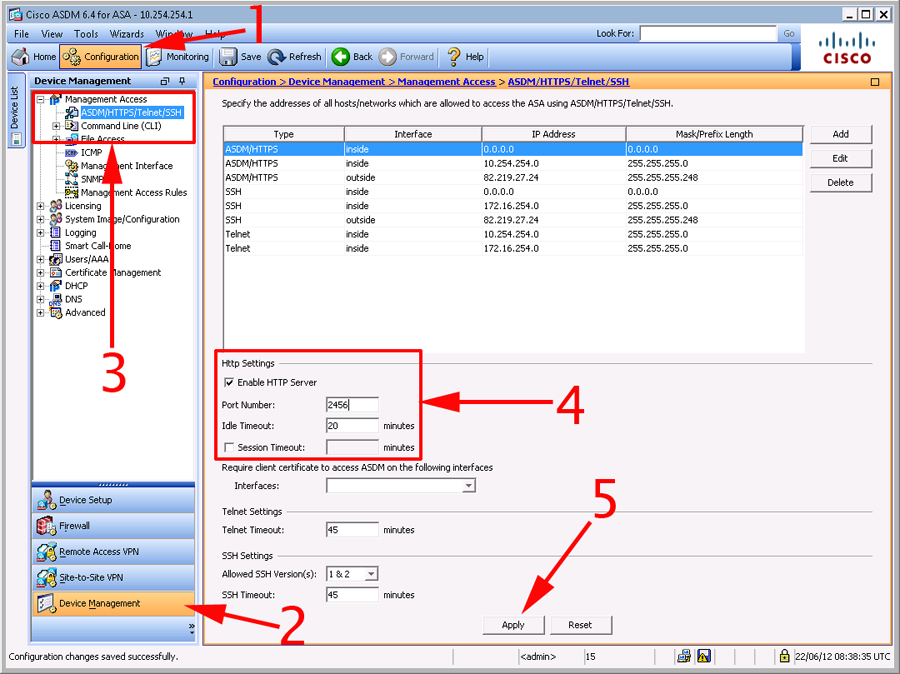Open the Wizards menu
900x674 pixels.
126,33
